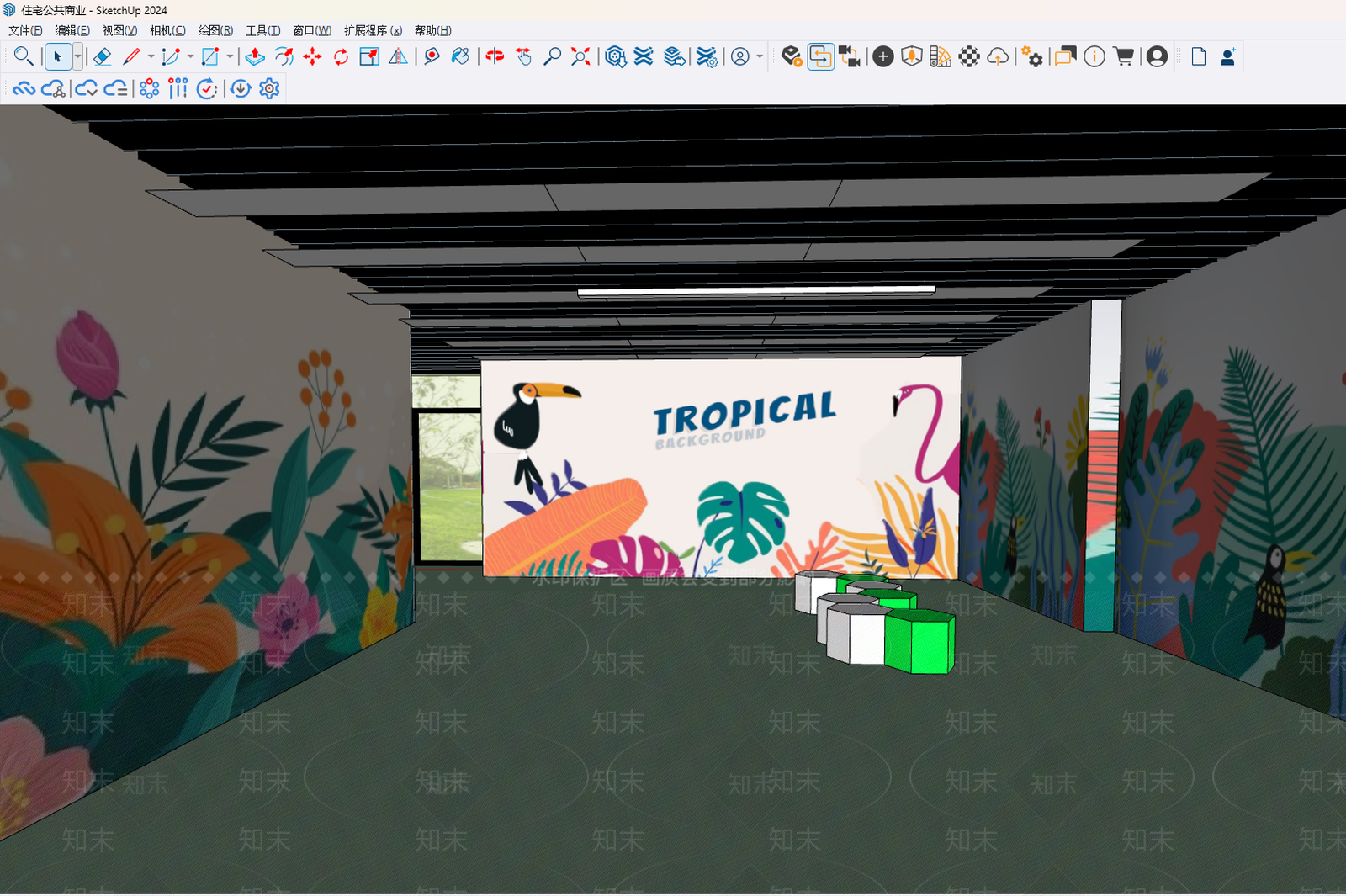Open the orange gears settings icon
The height and width of the screenshot is (896, 1346).
[x=1032, y=56]
